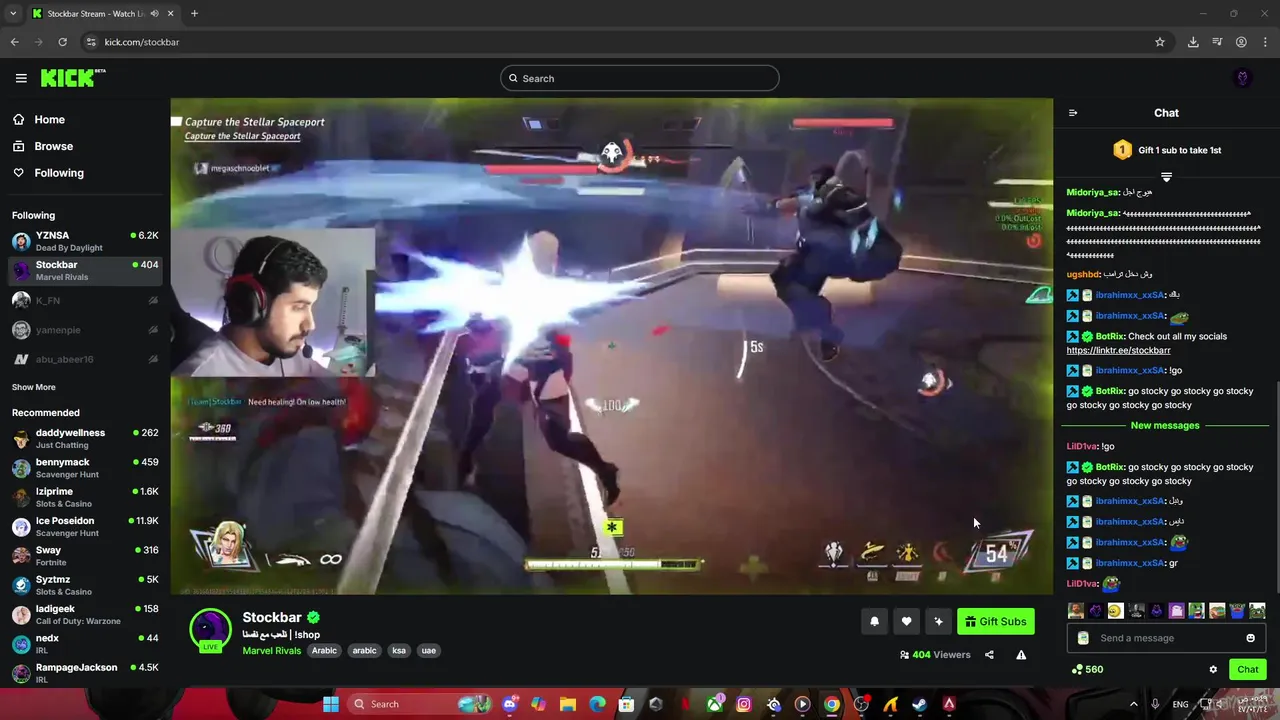
Task: Open Instagram from the taskbar
Action: click(744, 704)
